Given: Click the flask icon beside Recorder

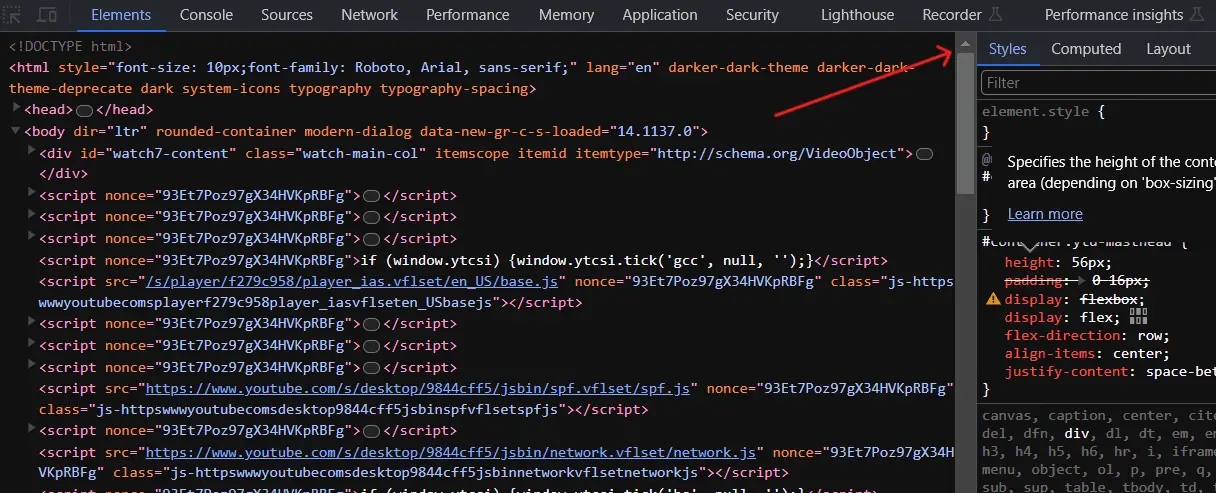Looking at the screenshot, I should click(995, 15).
